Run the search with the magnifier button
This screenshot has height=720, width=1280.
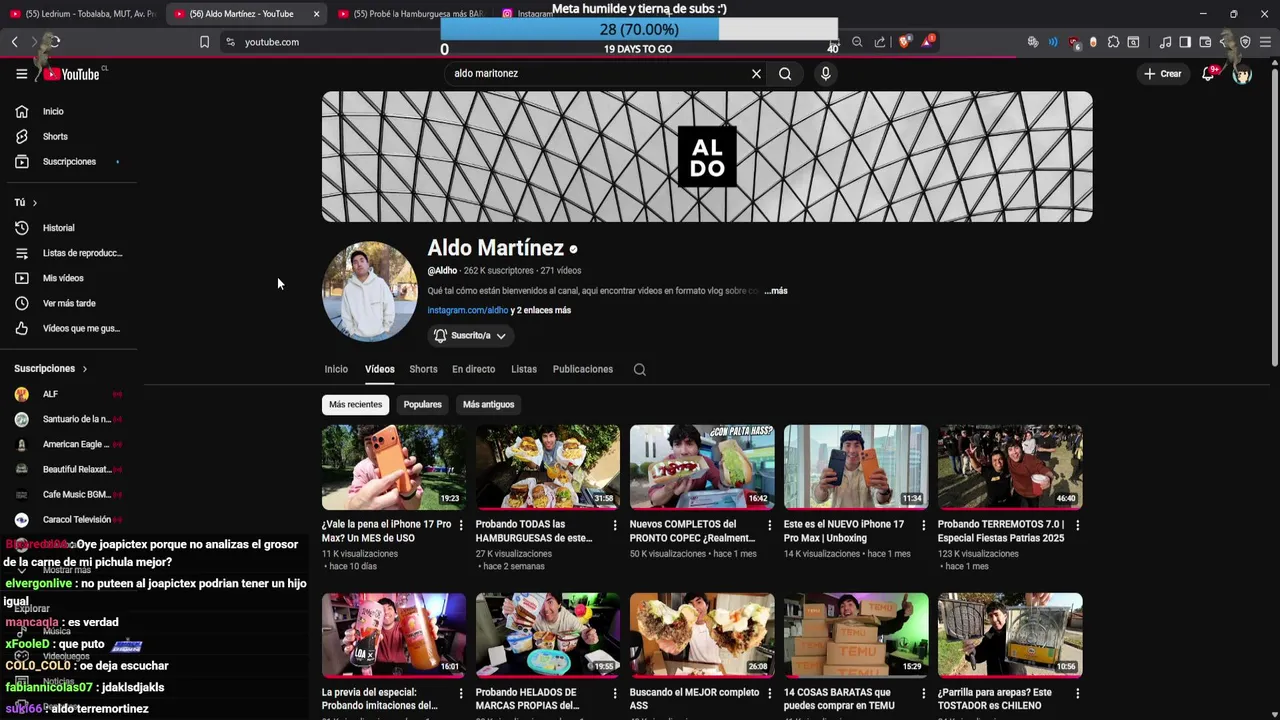[x=785, y=74]
